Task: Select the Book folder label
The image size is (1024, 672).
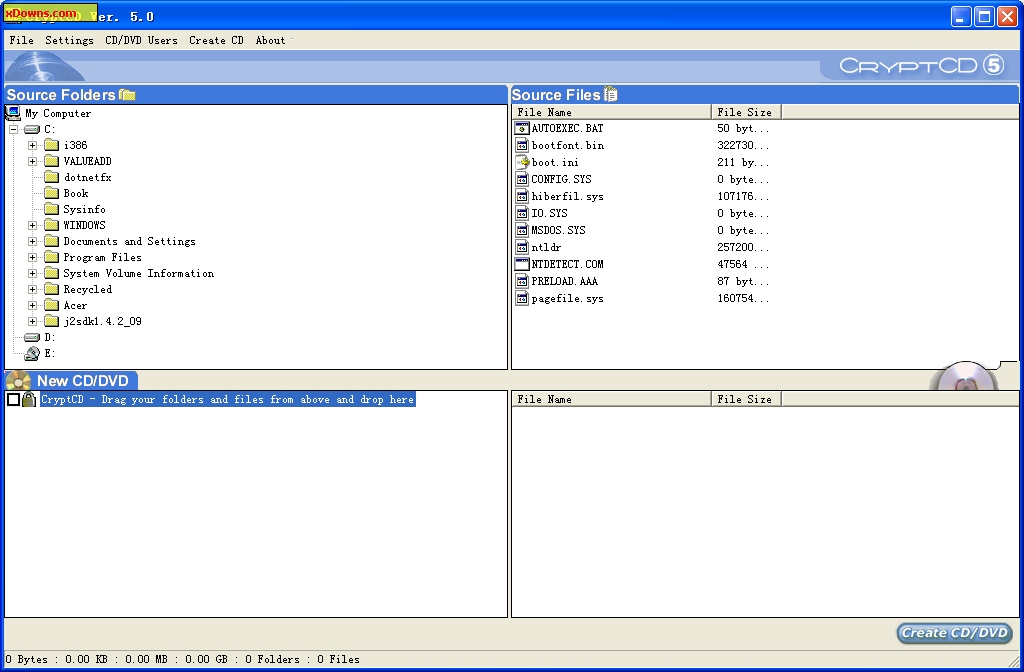Action: click(x=76, y=193)
